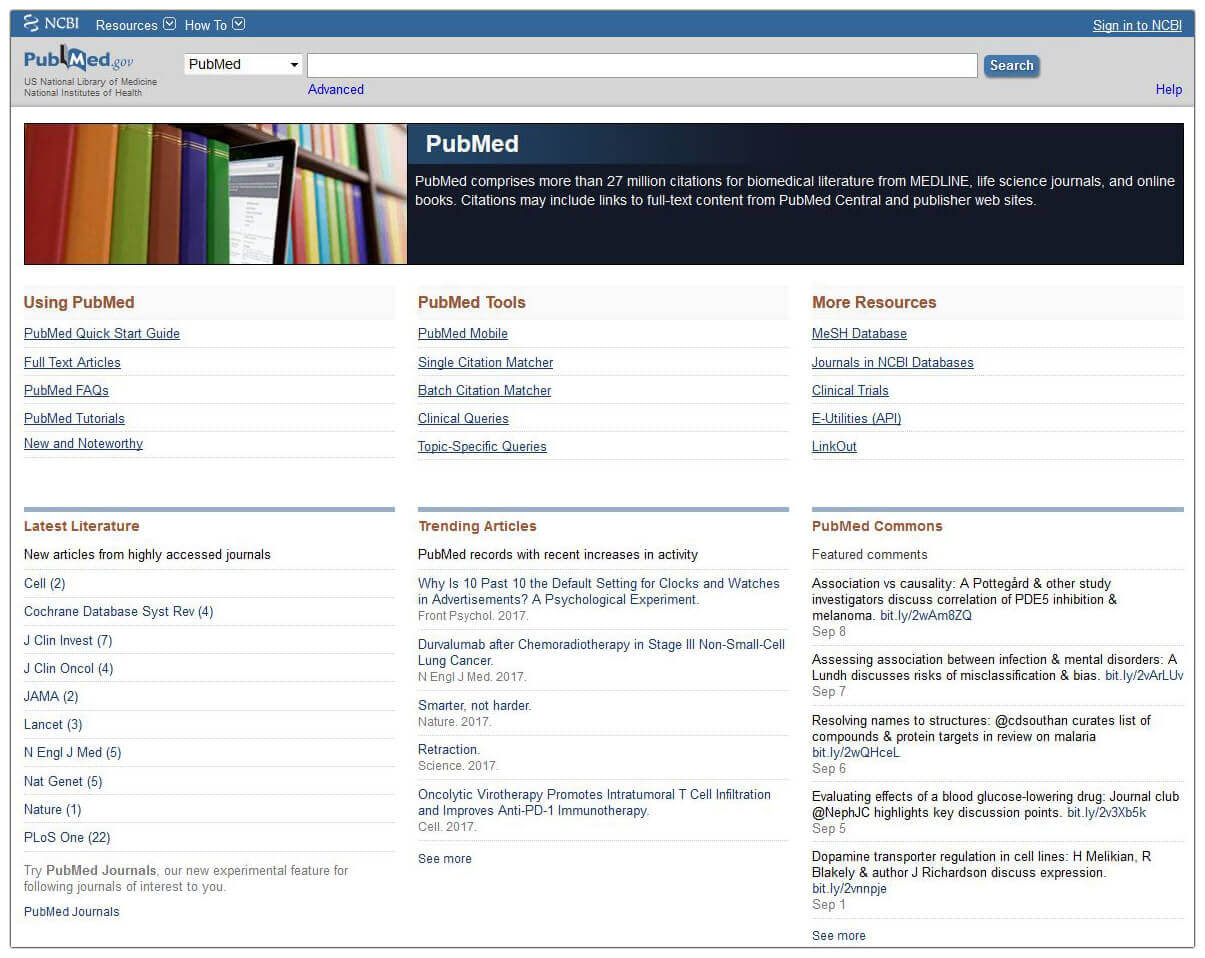Select J Clin Oncol (4)
This screenshot has height=958, width=1205.
tap(68, 669)
